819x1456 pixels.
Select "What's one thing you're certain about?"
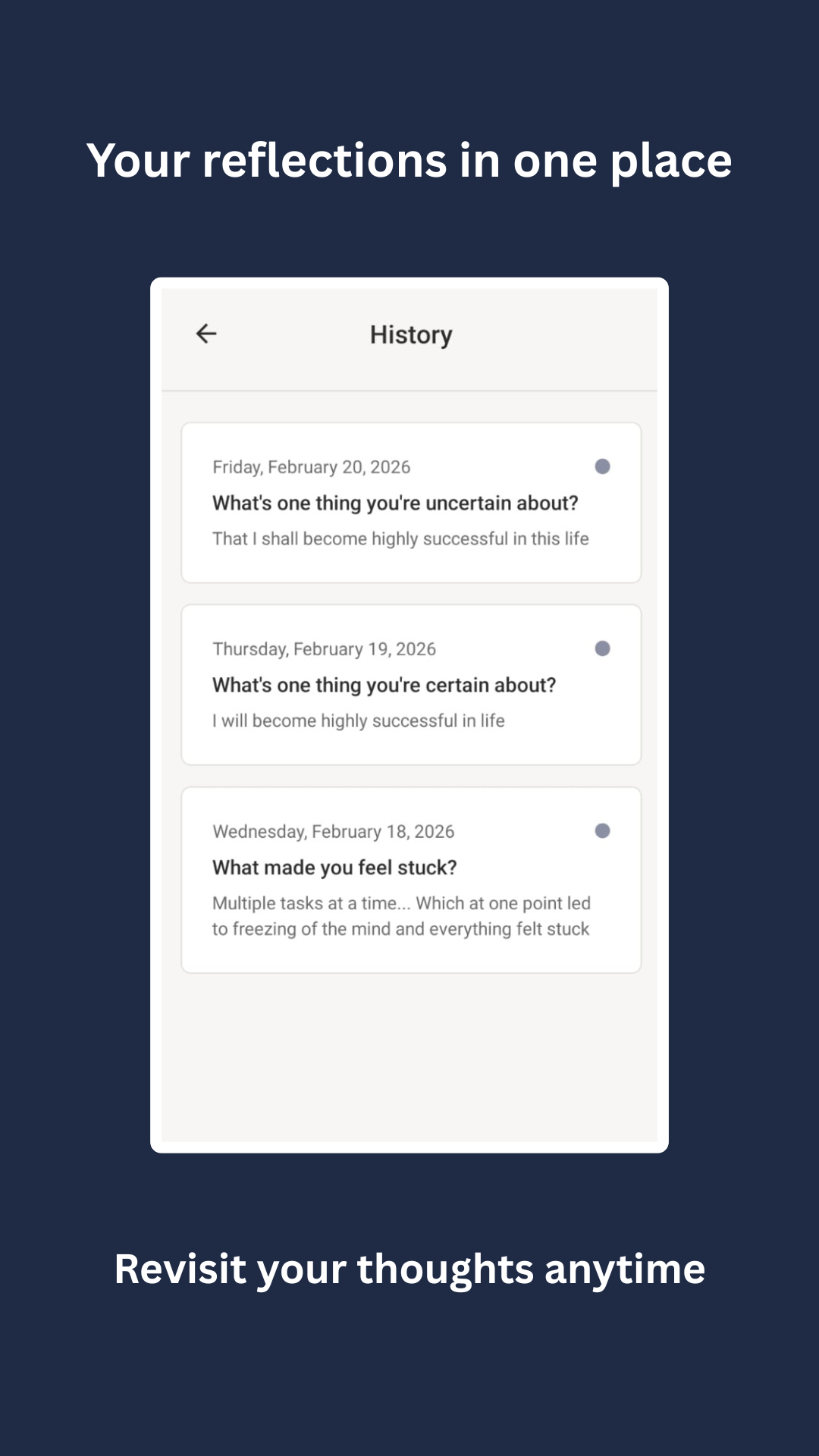[384, 685]
